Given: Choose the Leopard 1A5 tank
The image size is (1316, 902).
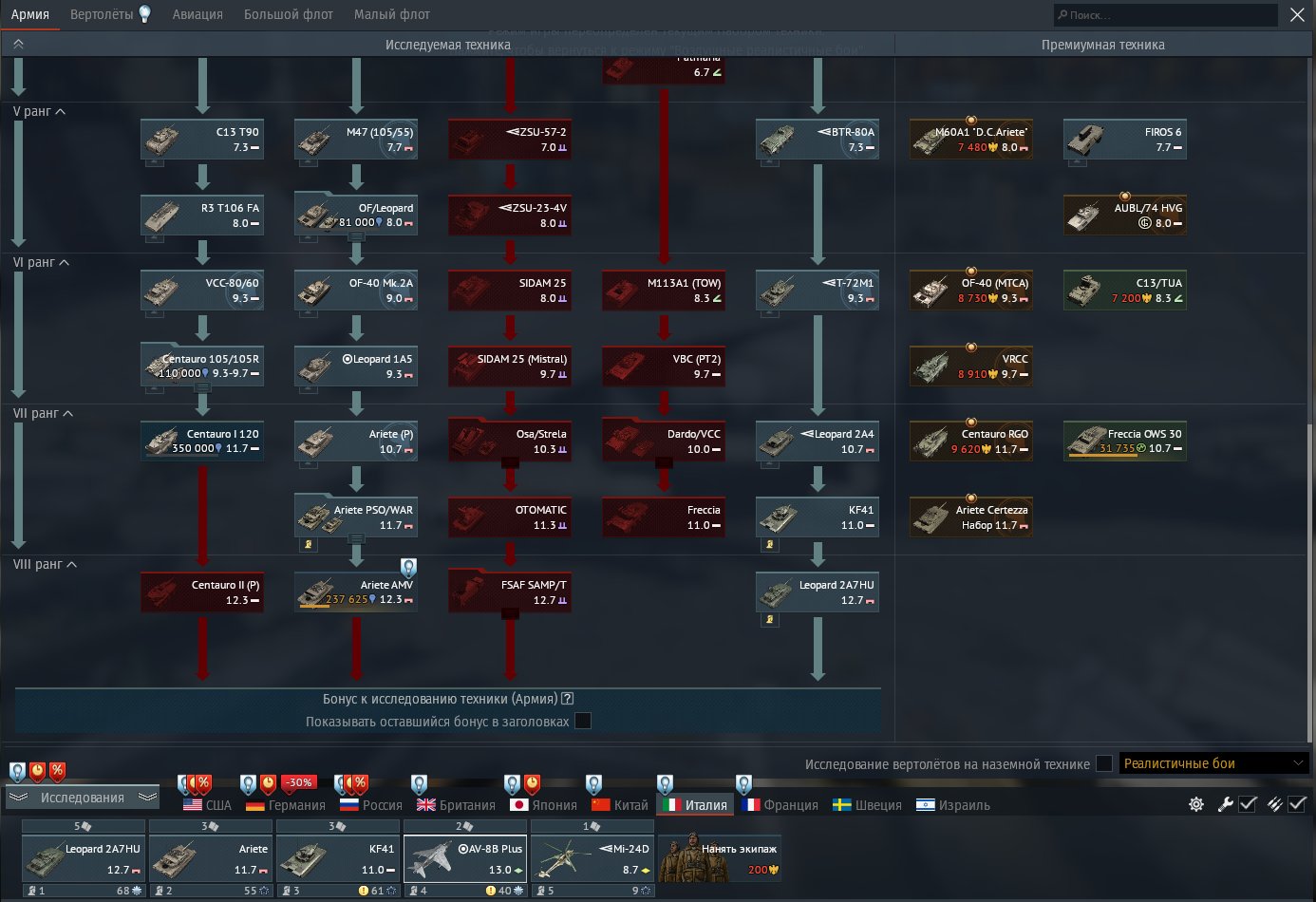Looking at the screenshot, I should click(356, 366).
